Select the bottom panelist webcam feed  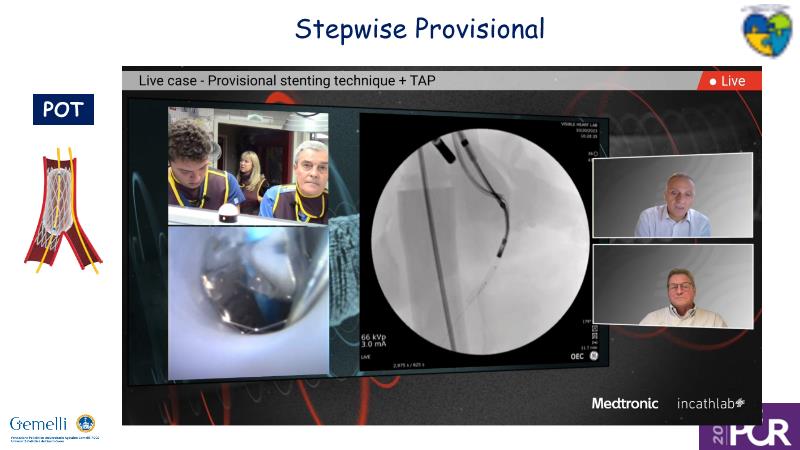(672, 286)
